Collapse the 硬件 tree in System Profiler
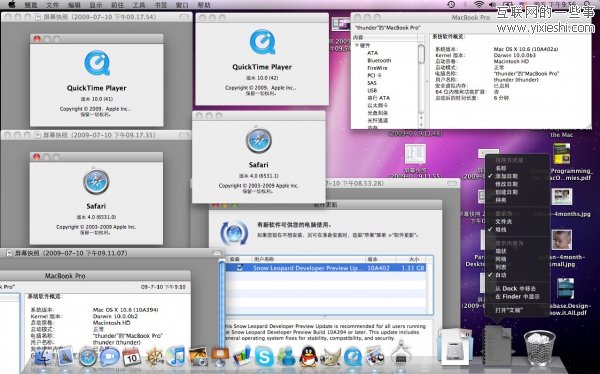The width and height of the screenshot is (600, 374). (x=357, y=45)
